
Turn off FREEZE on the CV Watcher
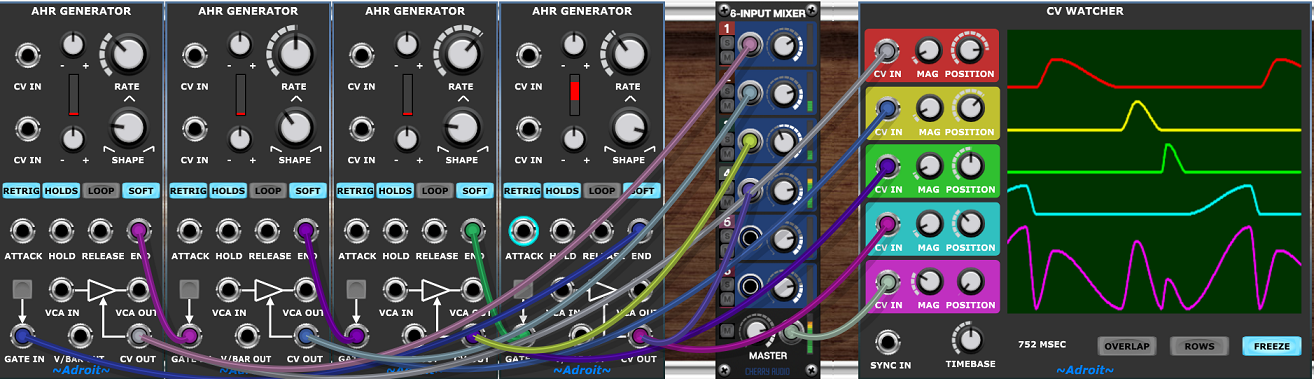[1272, 346]
